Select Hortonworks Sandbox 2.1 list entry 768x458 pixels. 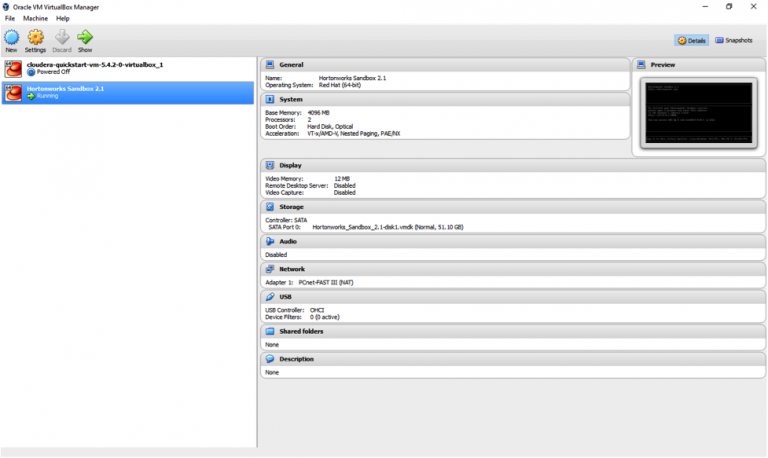pyautogui.click(x=128, y=93)
